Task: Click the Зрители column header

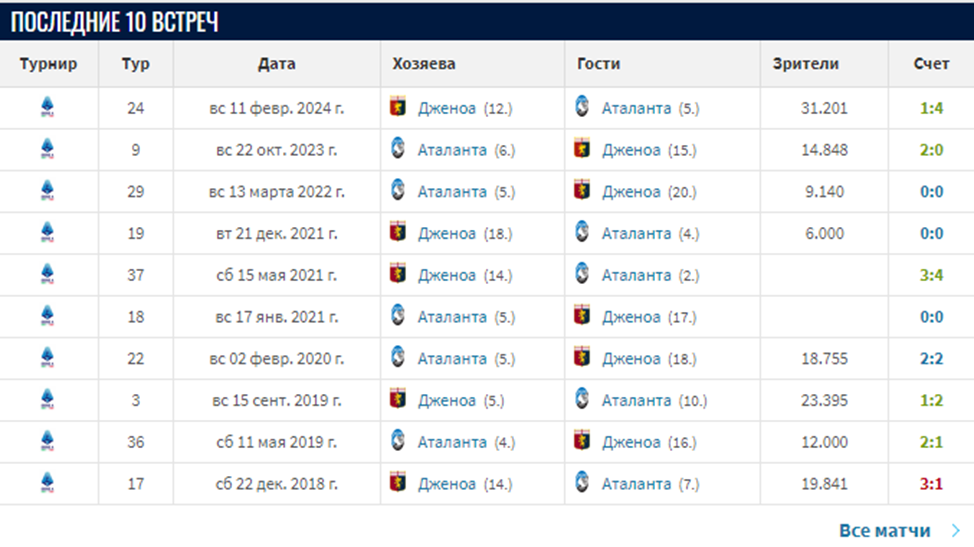Action: tap(805, 64)
